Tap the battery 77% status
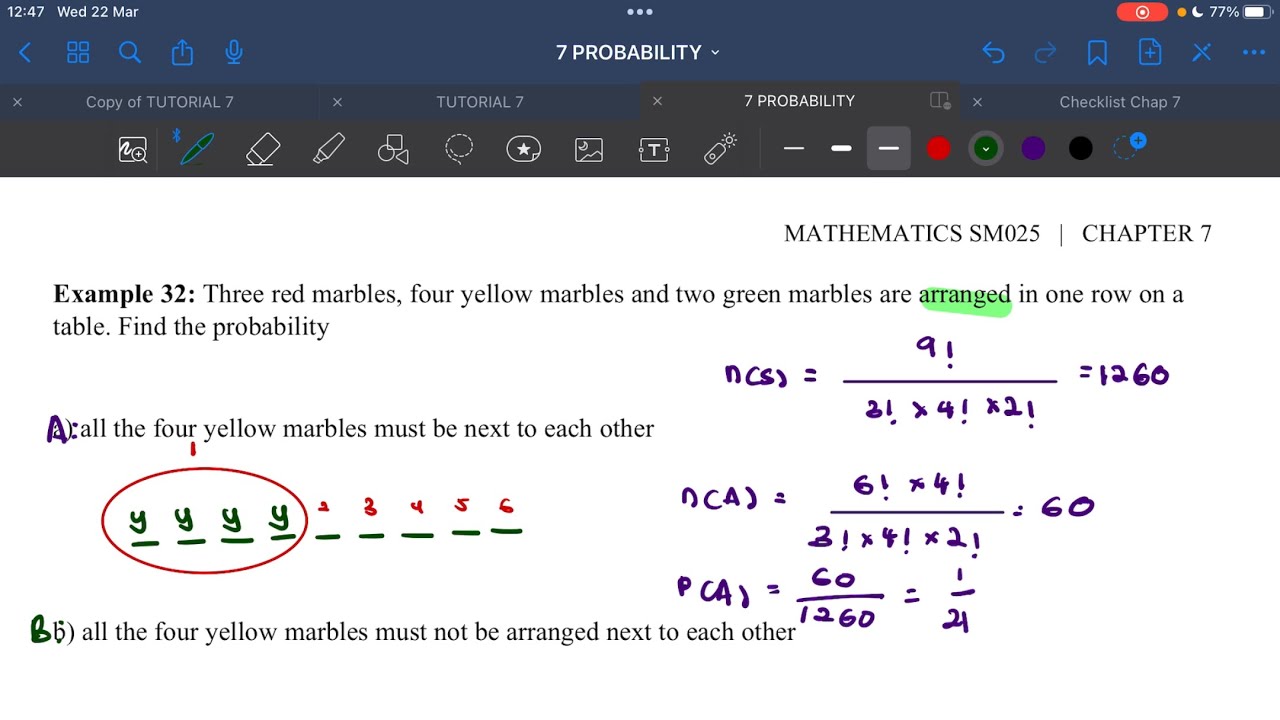Screen dimensions: 1280x720 tap(1240, 12)
